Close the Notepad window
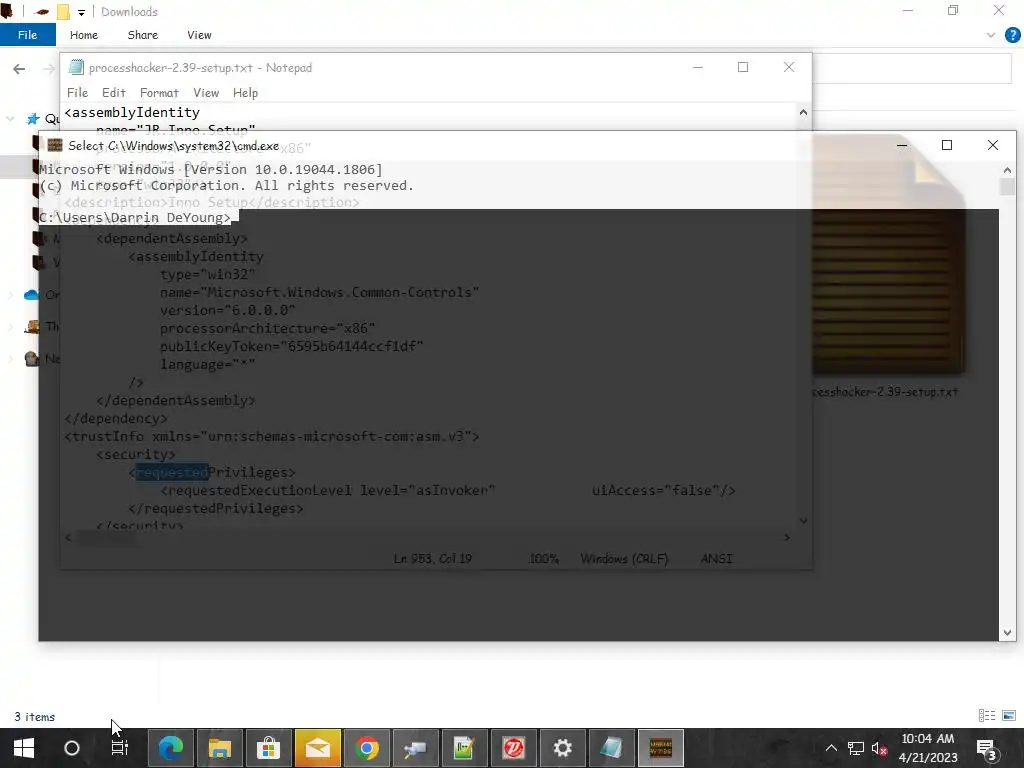 [x=789, y=67]
